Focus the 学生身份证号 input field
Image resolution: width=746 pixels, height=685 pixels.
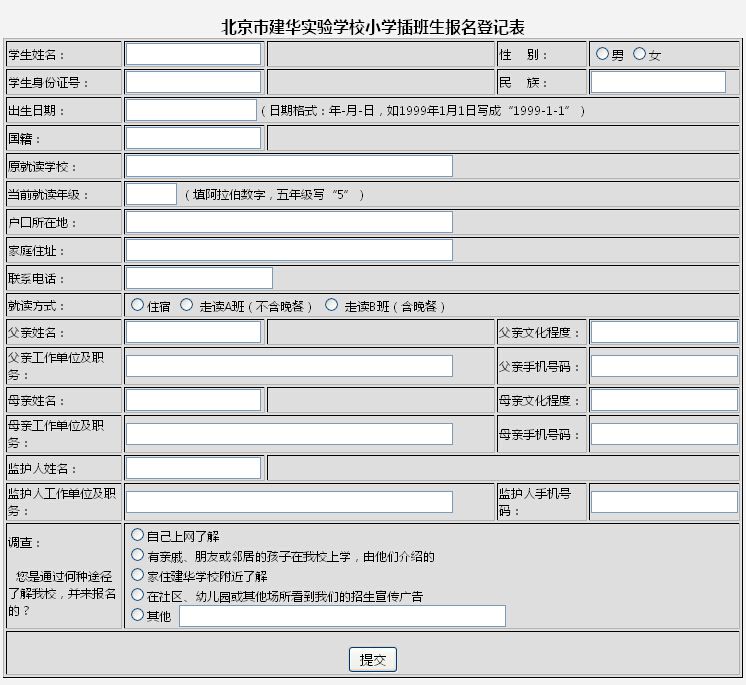point(193,82)
